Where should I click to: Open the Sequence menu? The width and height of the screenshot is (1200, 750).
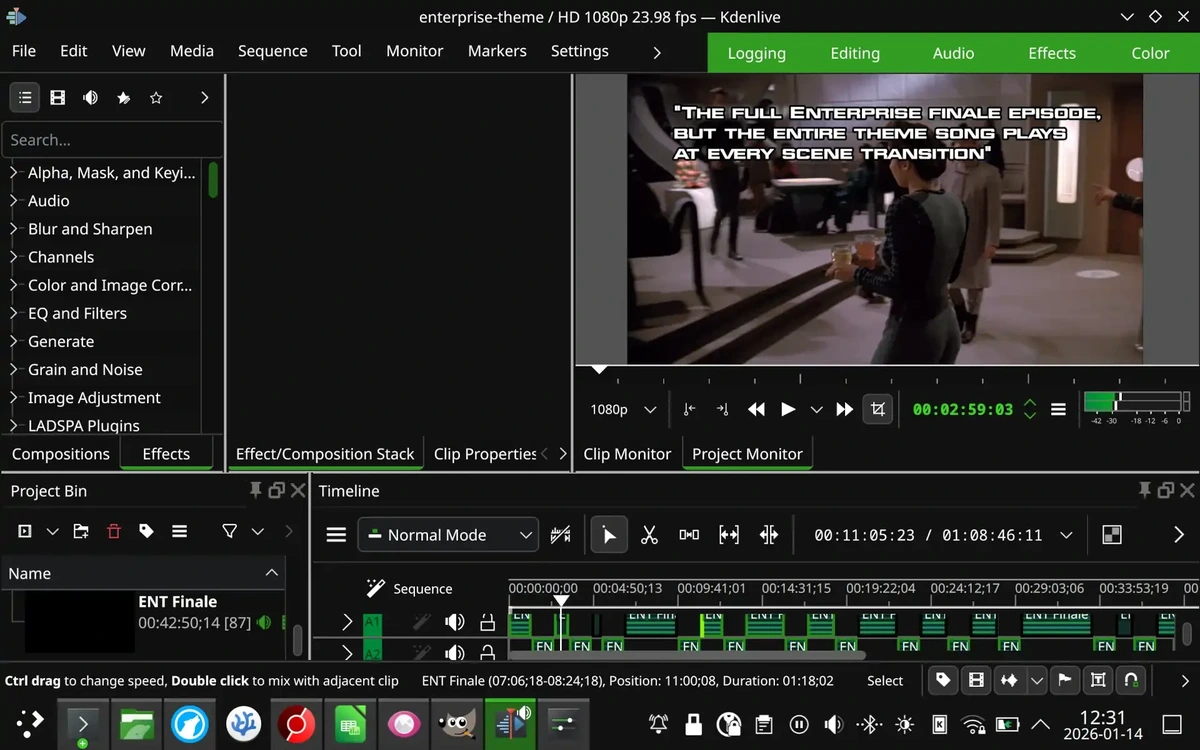click(x=272, y=51)
